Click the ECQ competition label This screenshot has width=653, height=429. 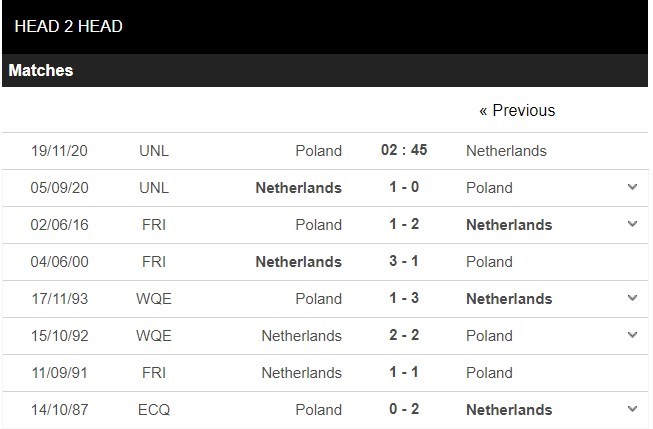coord(154,410)
